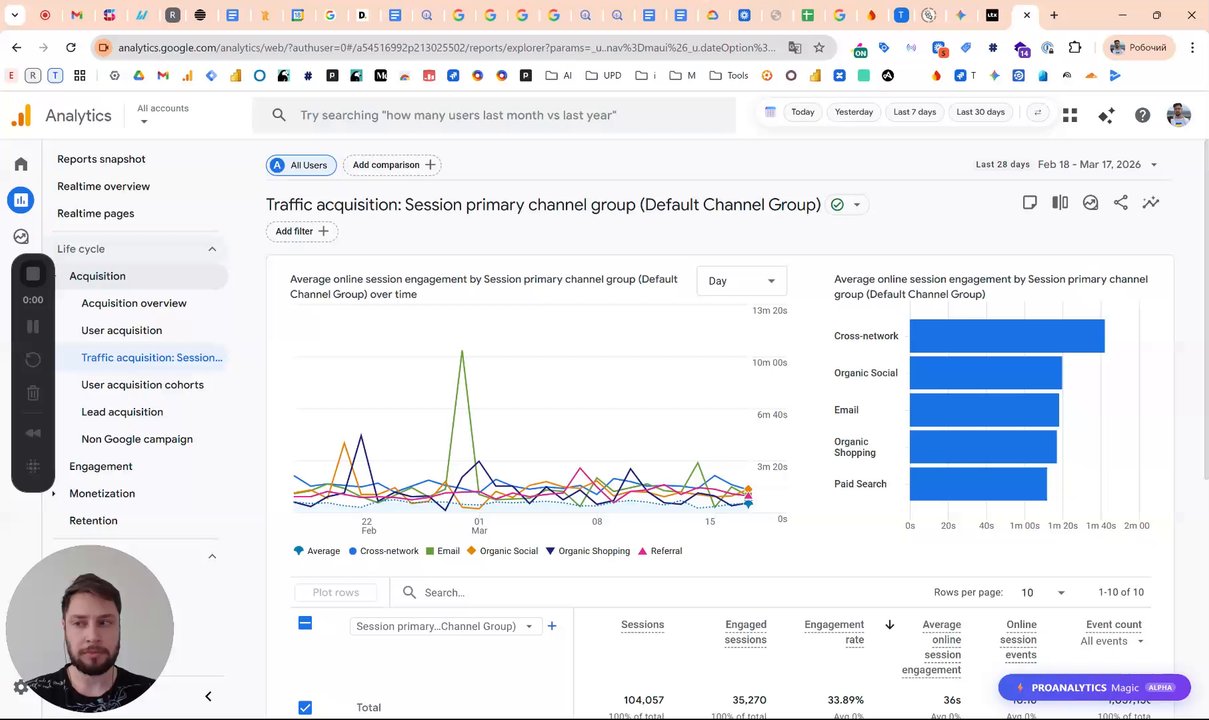Open Rows per page dropdown
The width and height of the screenshot is (1209, 720).
click(1043, 593)
